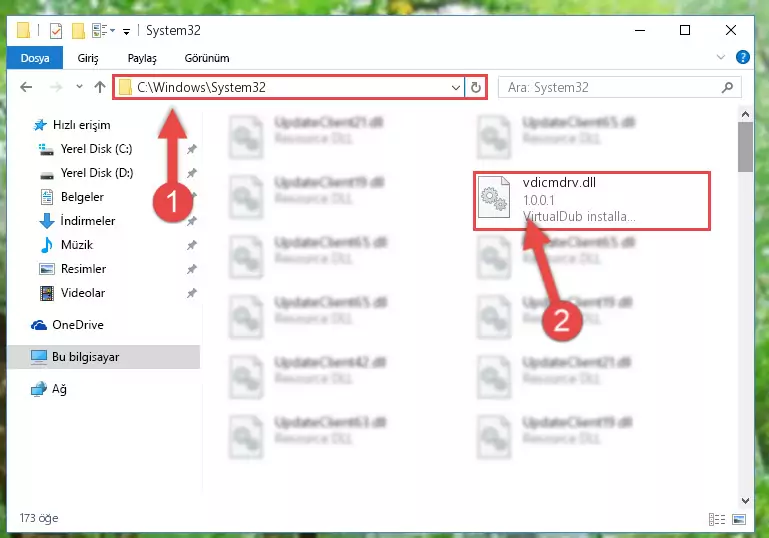The image size is (769, 538).
Task: Click the Müzik note icon
Action: tap(47, 245)
